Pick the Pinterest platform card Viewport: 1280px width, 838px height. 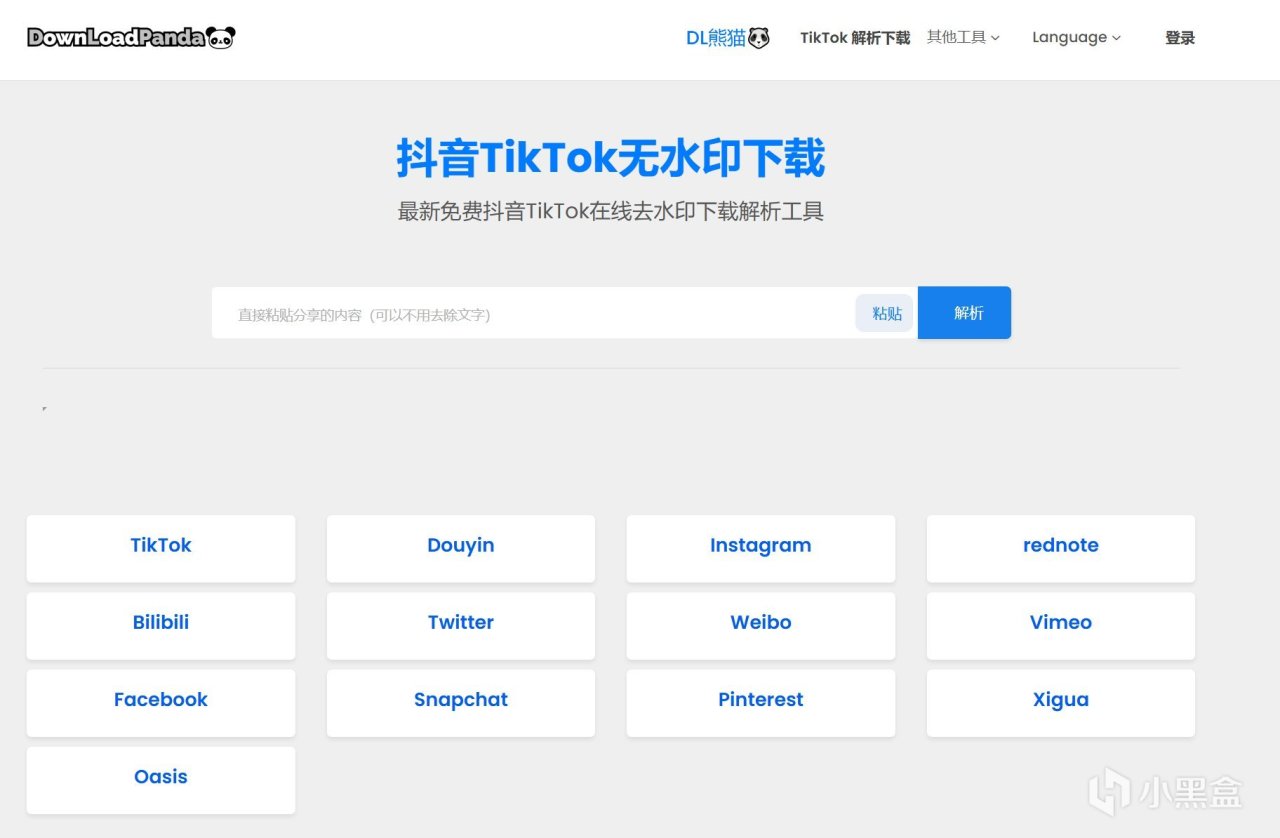(761, 702)
